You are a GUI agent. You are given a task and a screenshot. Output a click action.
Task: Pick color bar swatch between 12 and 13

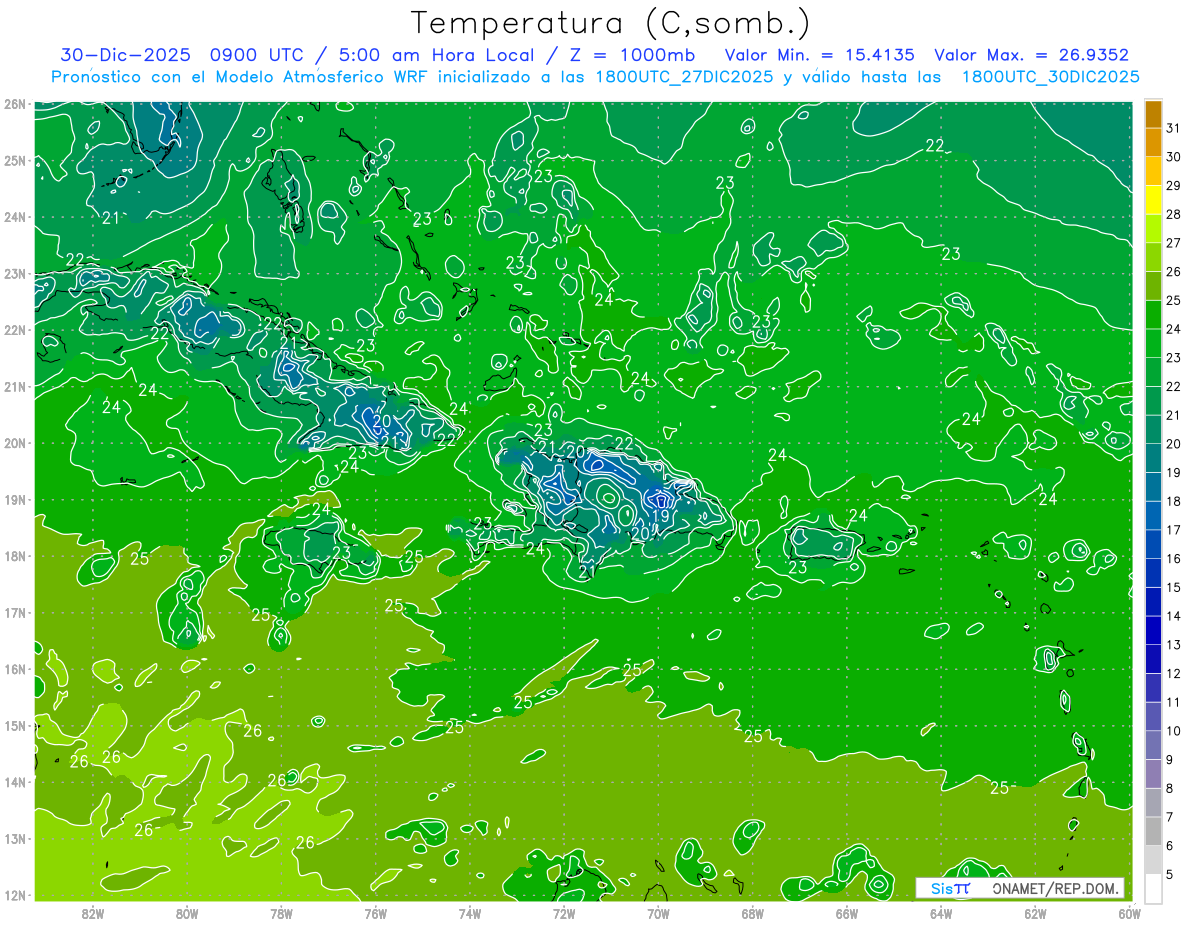click(x=1153, y=658)
